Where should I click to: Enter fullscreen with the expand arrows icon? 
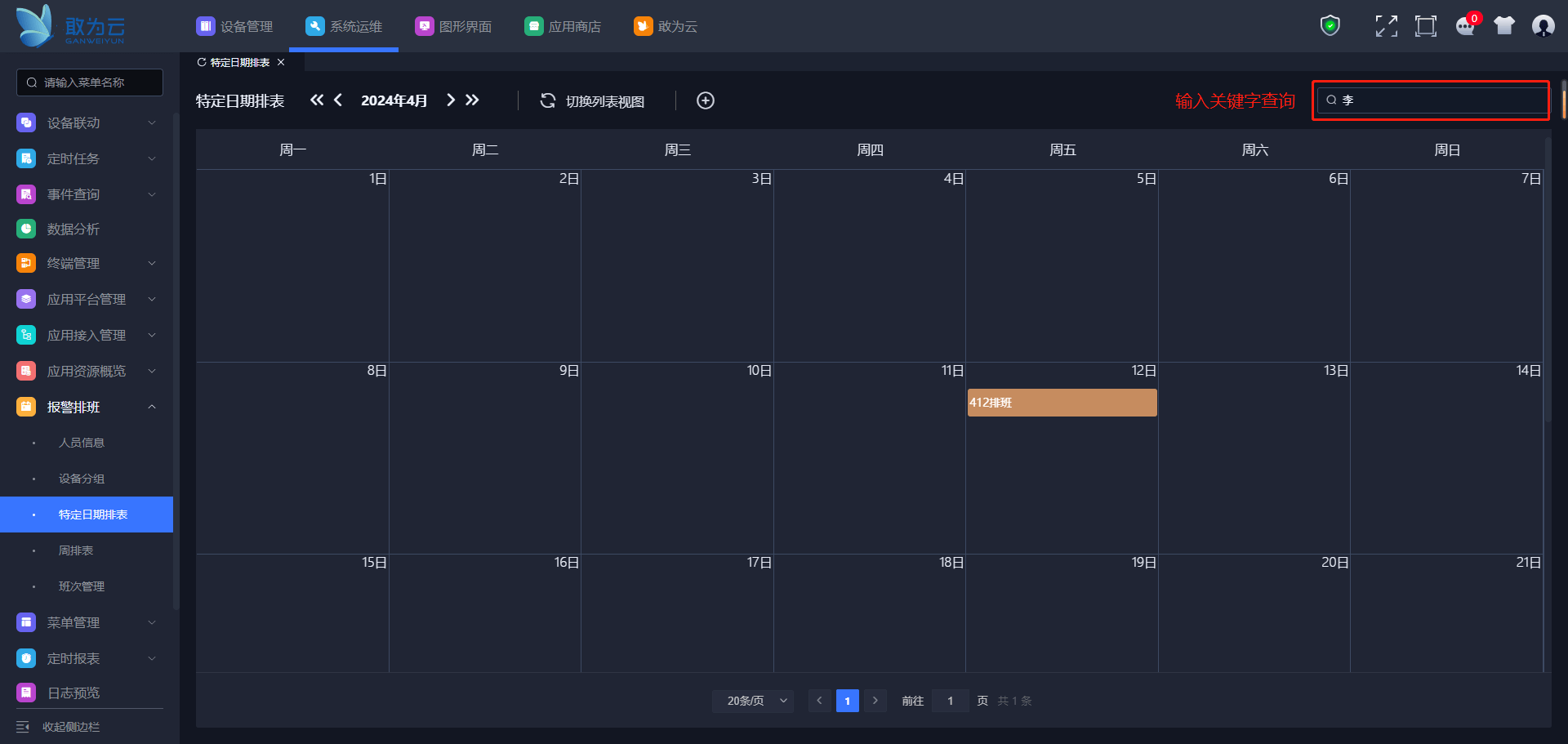1386,26
